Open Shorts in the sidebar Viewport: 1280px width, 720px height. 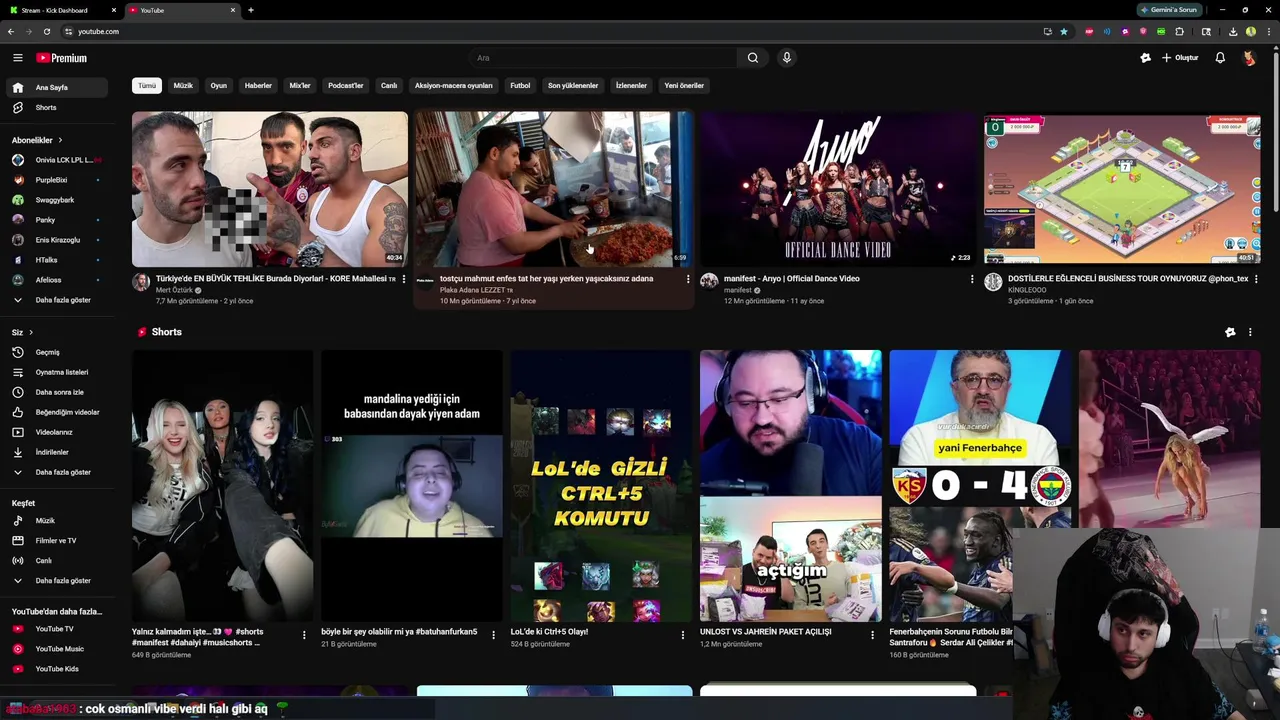click(55, 107)
